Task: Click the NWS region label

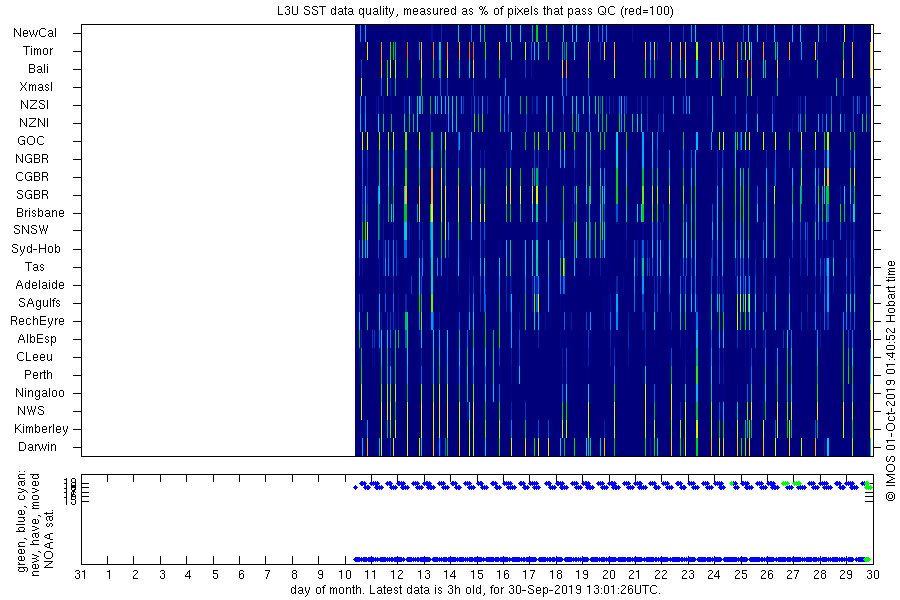Action: point(31,411)
